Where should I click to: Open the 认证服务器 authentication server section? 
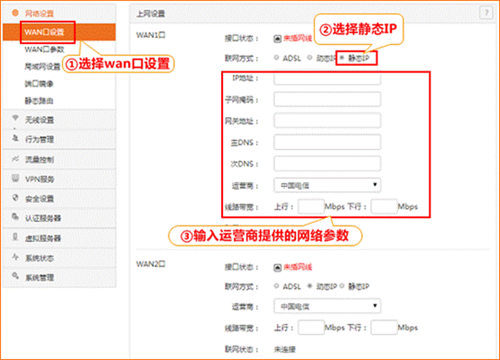point(59,218)
